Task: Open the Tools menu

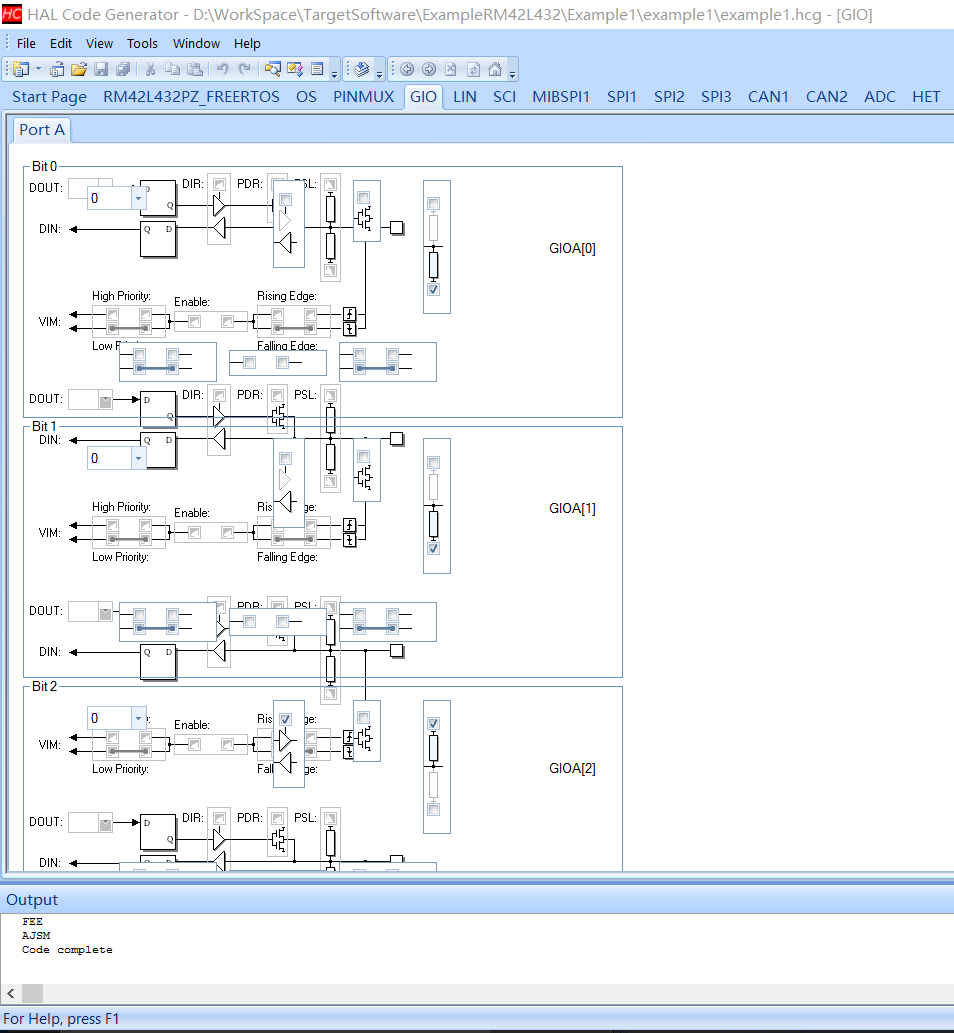Action: pyautogui.click(x=142, y=43)
